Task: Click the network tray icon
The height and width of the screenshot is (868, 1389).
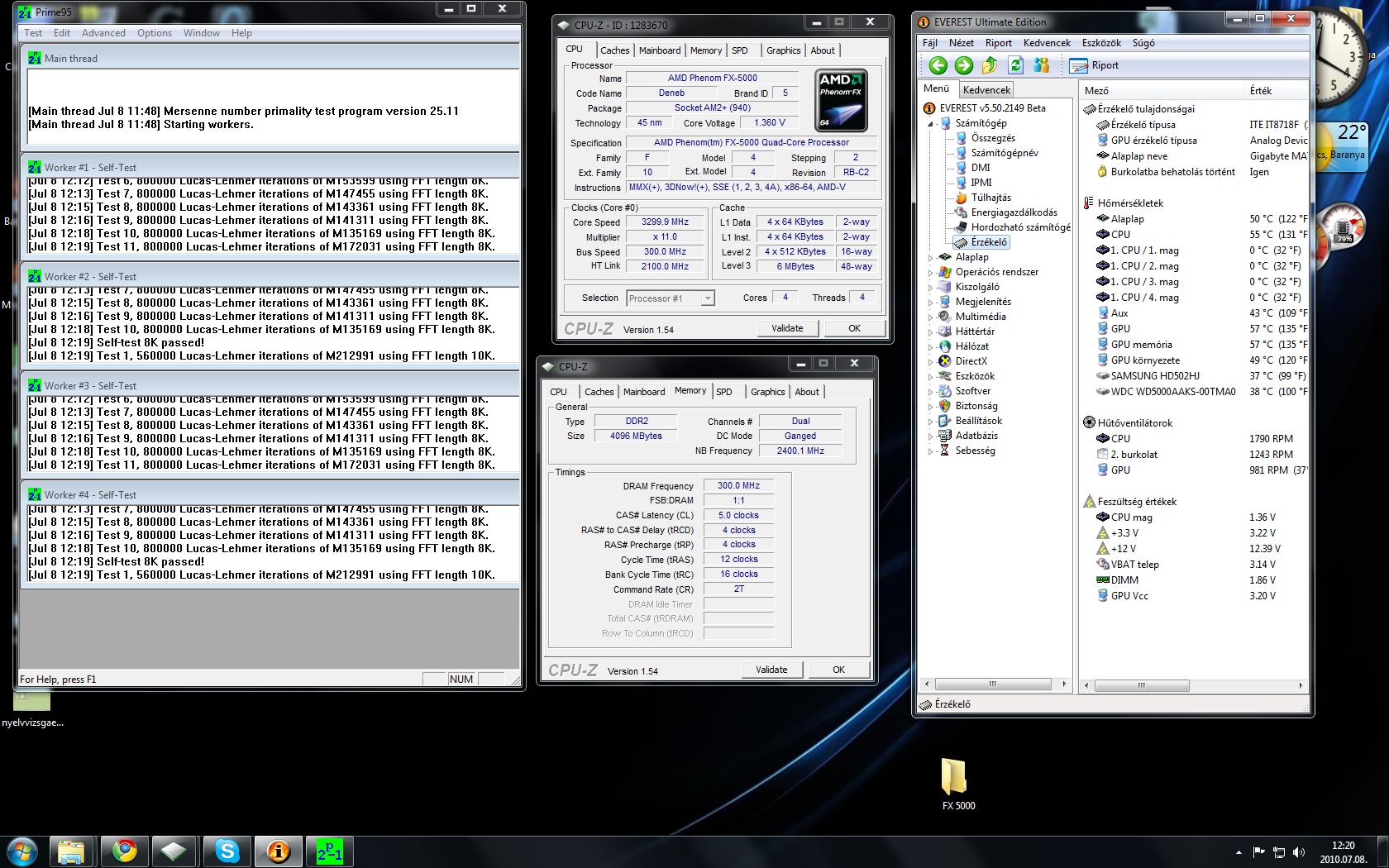Action: click(x=1279, y=852)
